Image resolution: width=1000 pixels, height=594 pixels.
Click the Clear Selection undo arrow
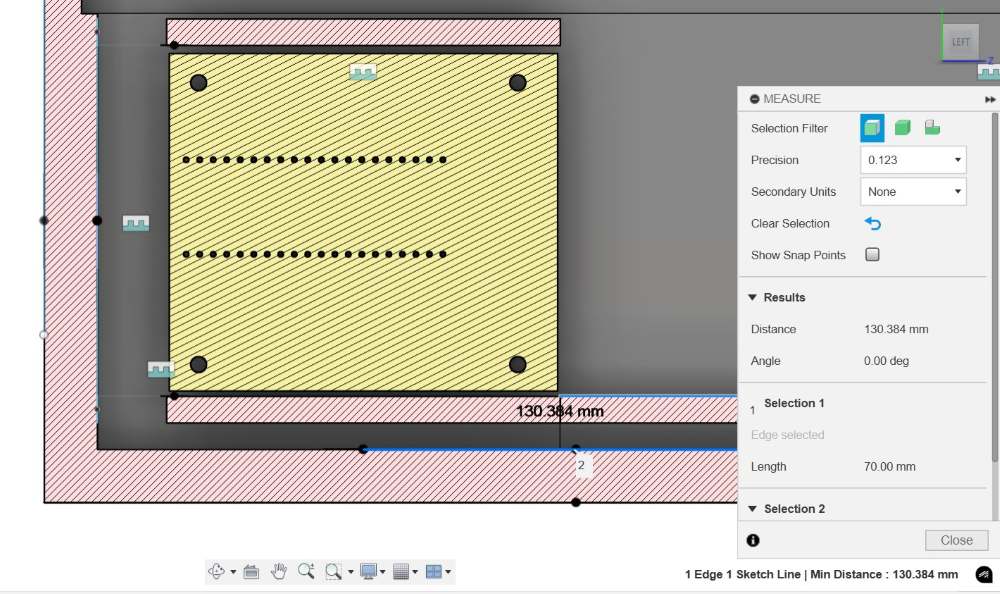pyautogui.click(x=873, y=224)
